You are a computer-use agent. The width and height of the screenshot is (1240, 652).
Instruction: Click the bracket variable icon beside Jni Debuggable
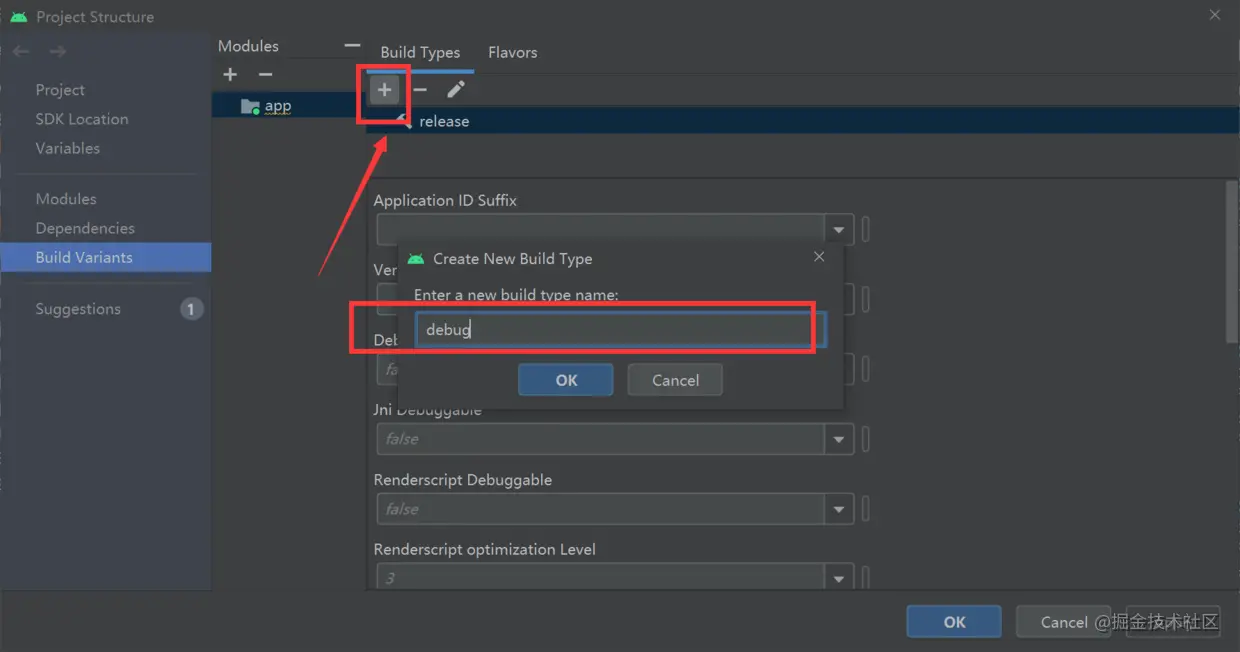point(866,439)
